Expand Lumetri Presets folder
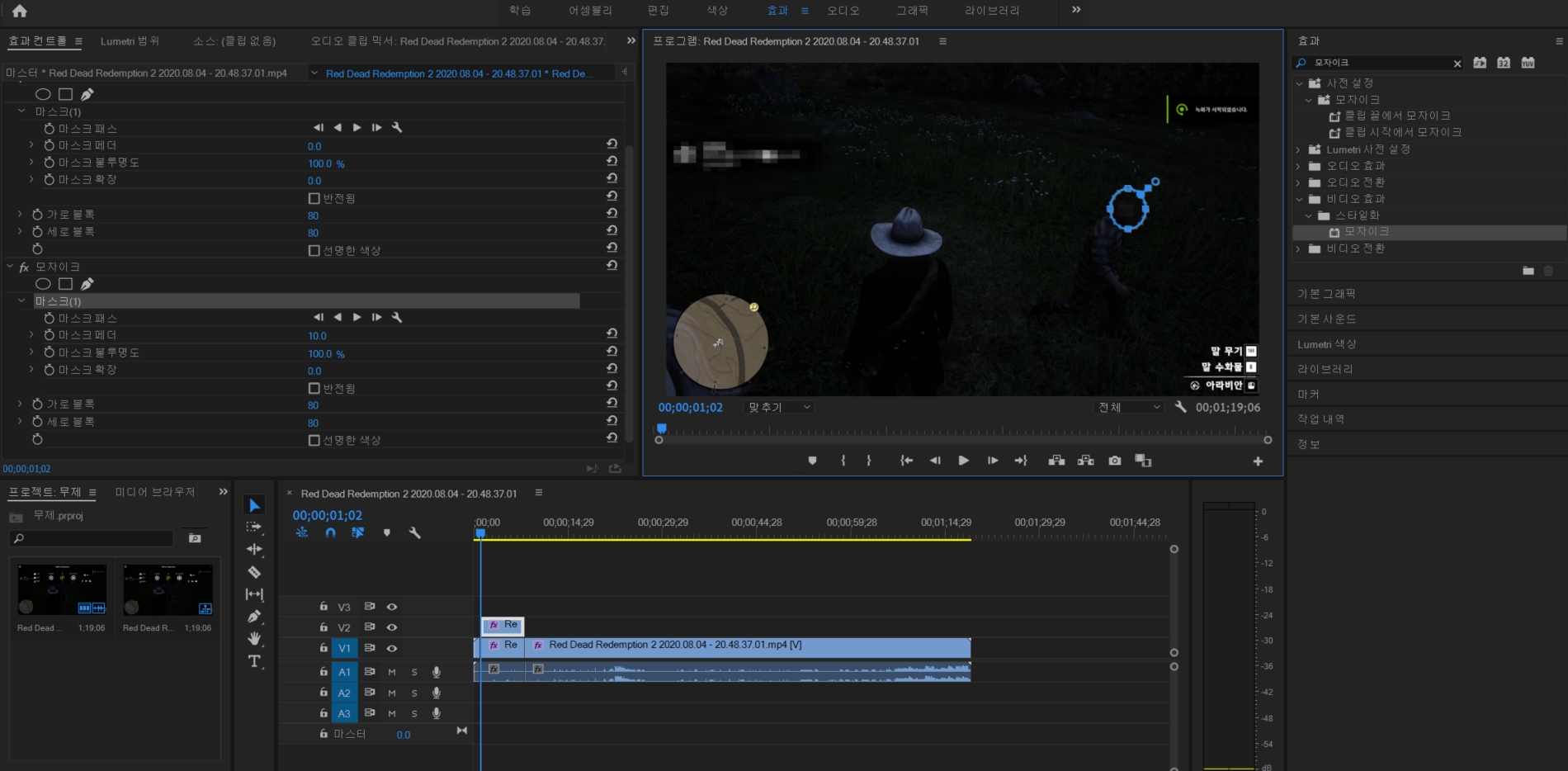 (1299, 149)
